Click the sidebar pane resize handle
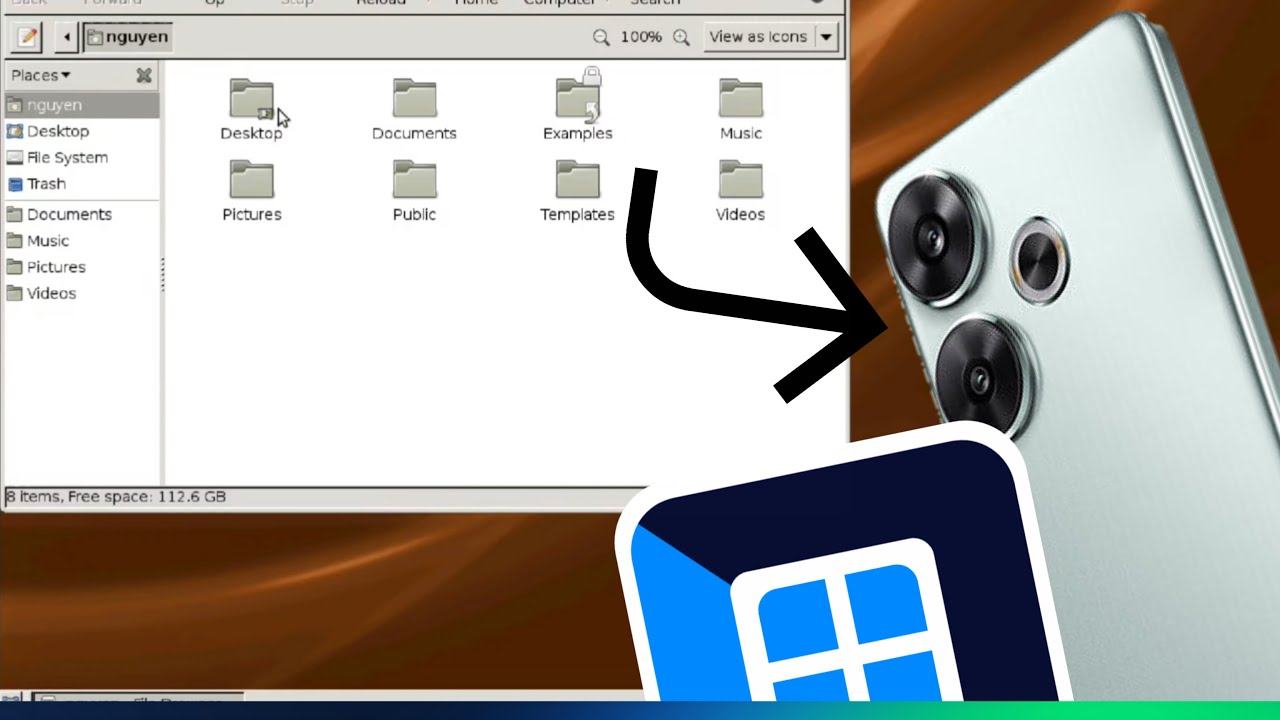This screenshot has height=720, width=1280. coord(162,275)
